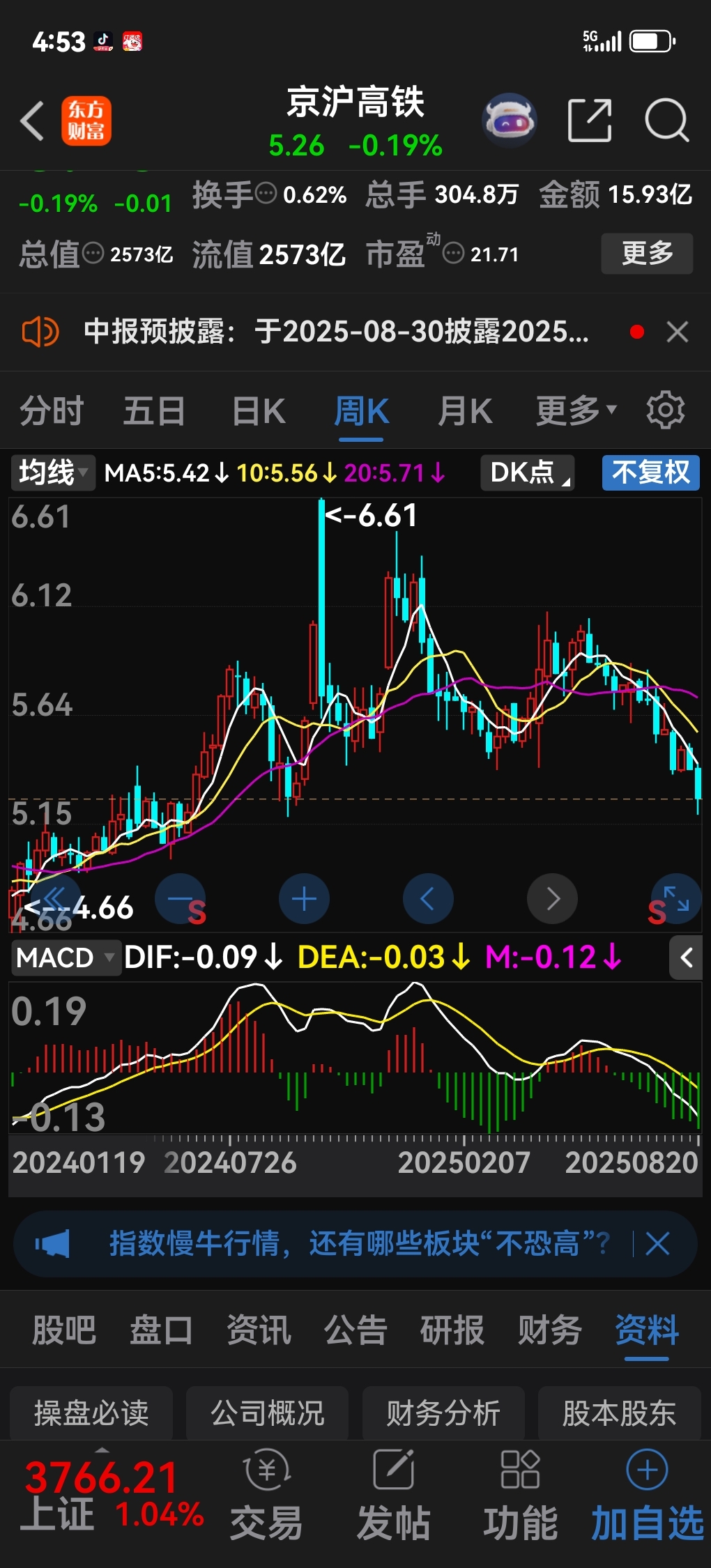
Task: Open the 公告 tab
Action: tap(355, 1330)
